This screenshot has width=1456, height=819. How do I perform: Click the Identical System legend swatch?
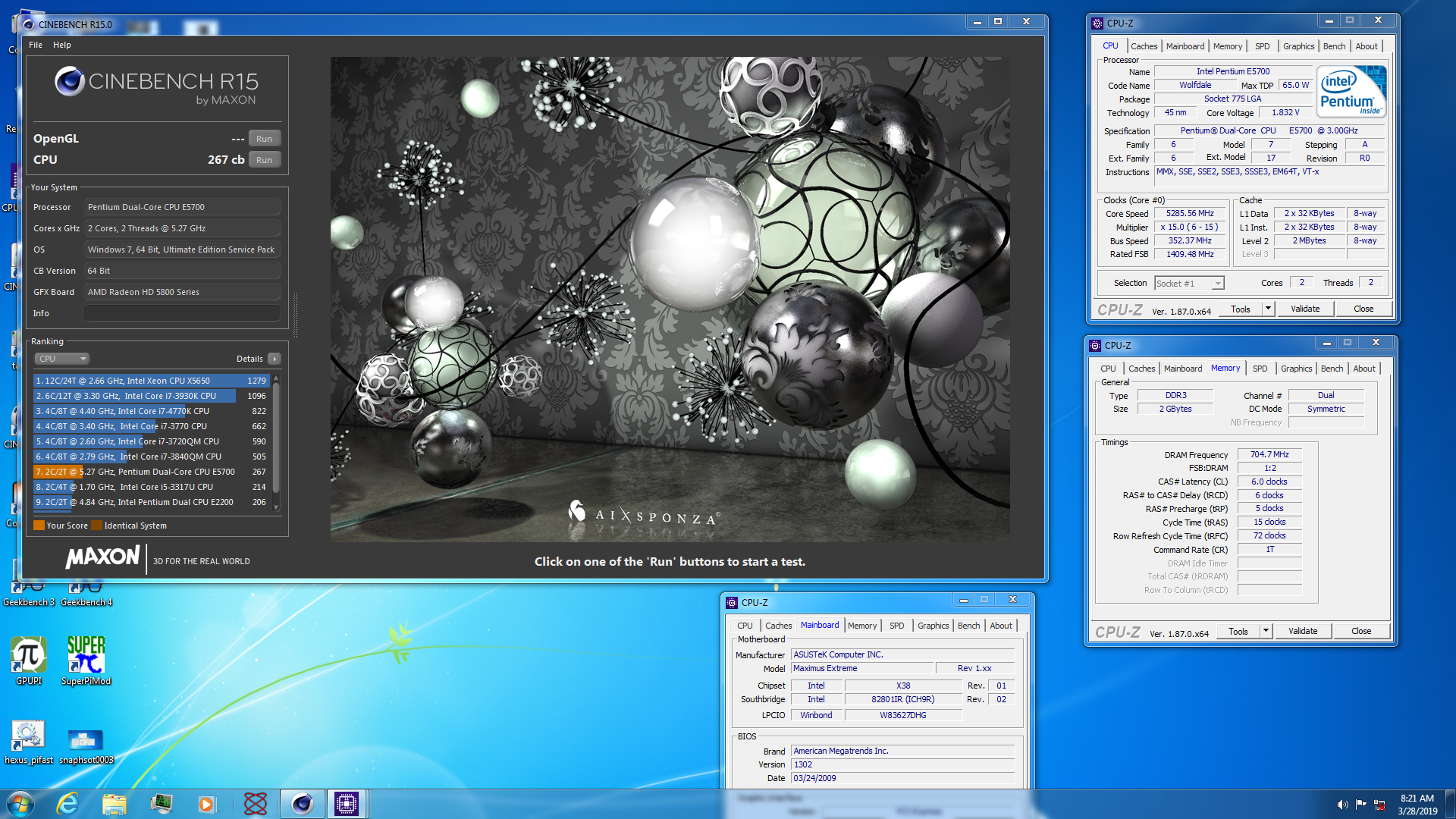tap(96, 526)
